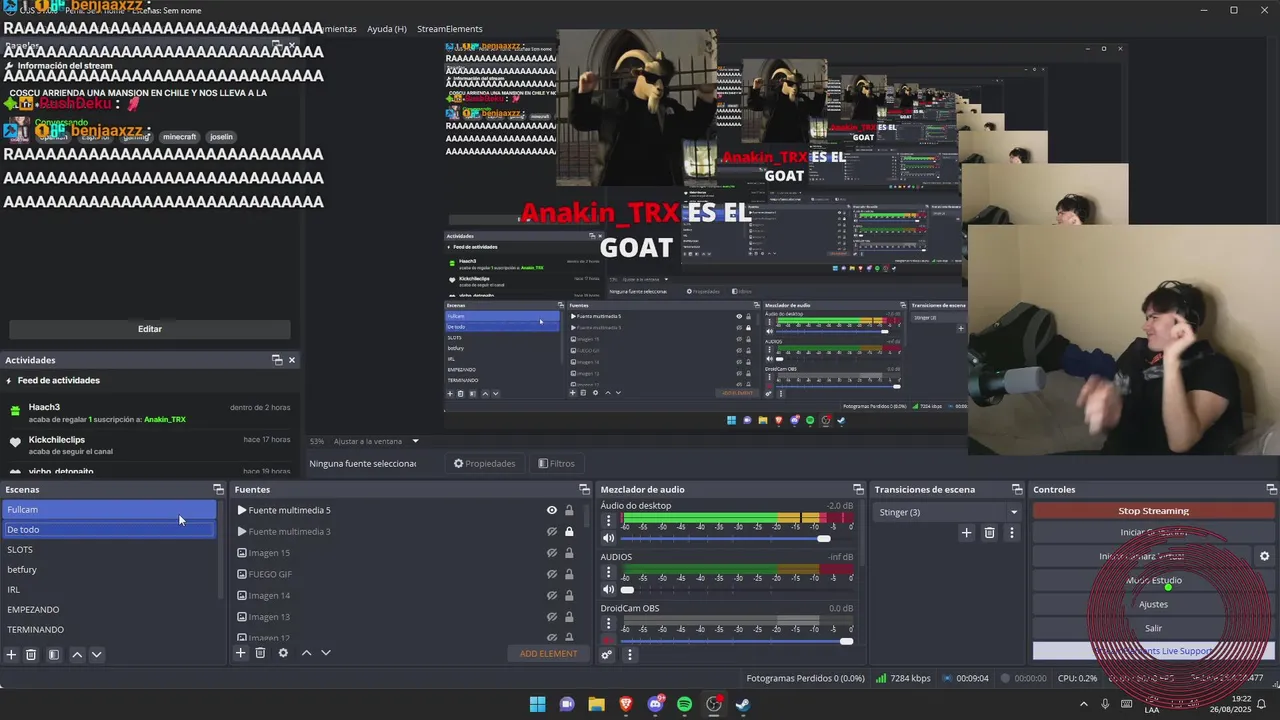Viewport: 1280px width, 720px height.
Task: Open the Windows Start menu
Action: click(x=537, y=704)
